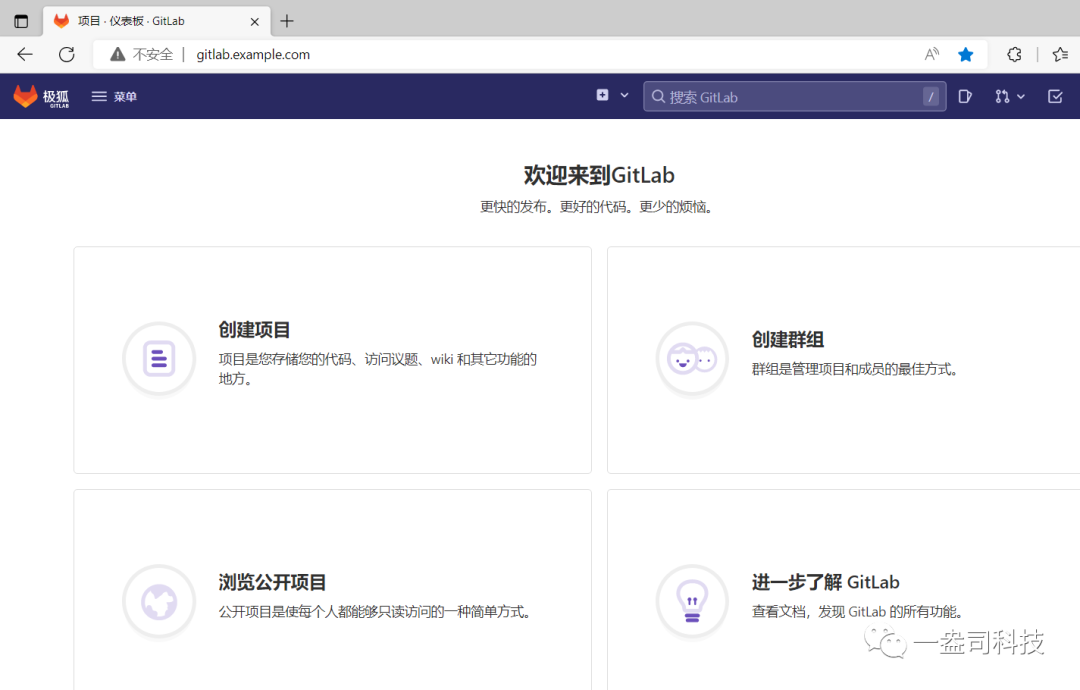Click the 项目是您存储您的代码 description text
This screenshot has width=1080, height=690.
[377, 368]
